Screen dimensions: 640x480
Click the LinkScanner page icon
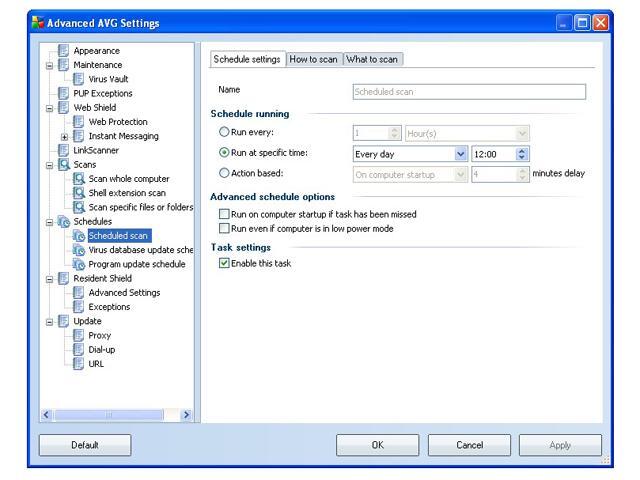click(x=63, y=150)
